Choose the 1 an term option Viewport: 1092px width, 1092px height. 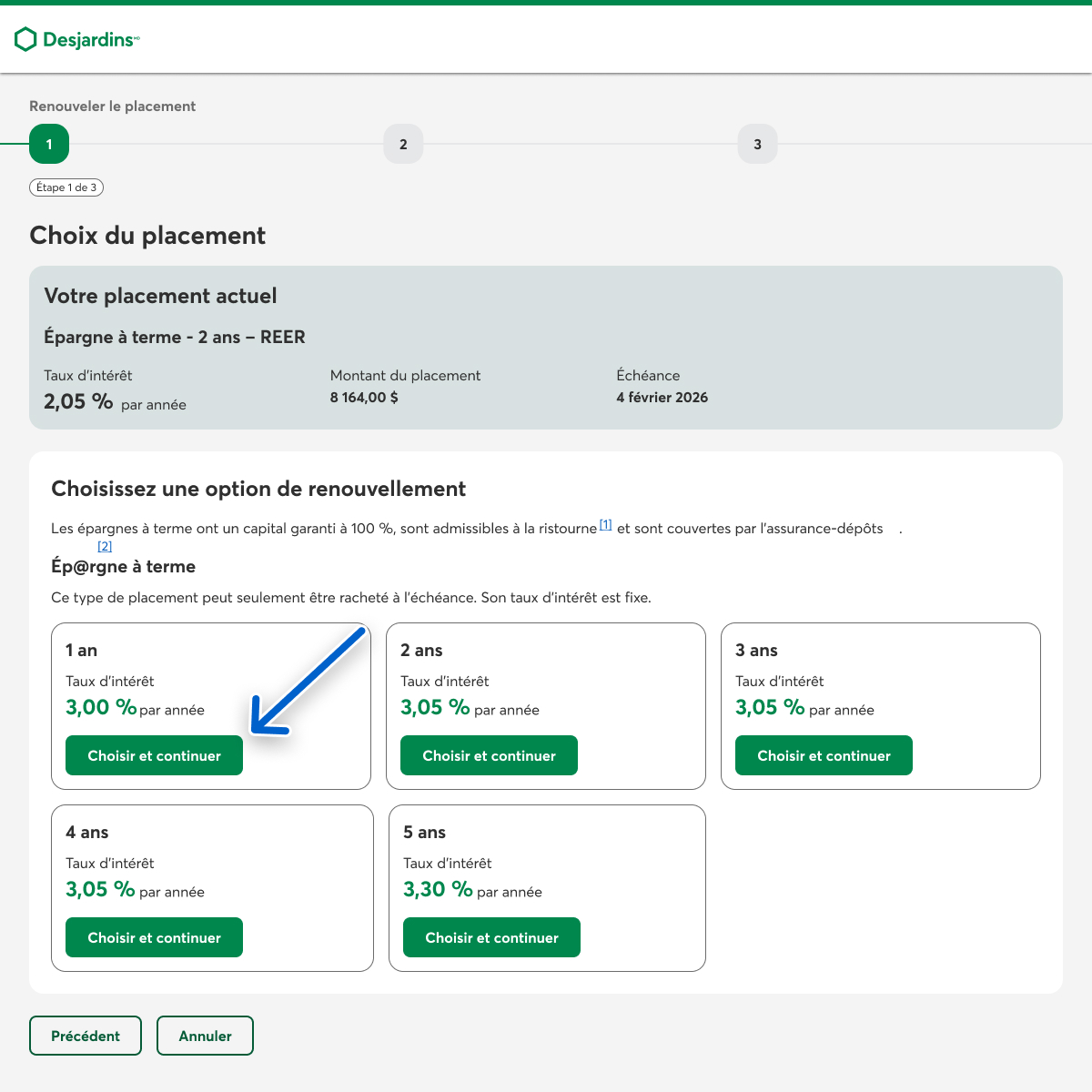coord(154,755)
